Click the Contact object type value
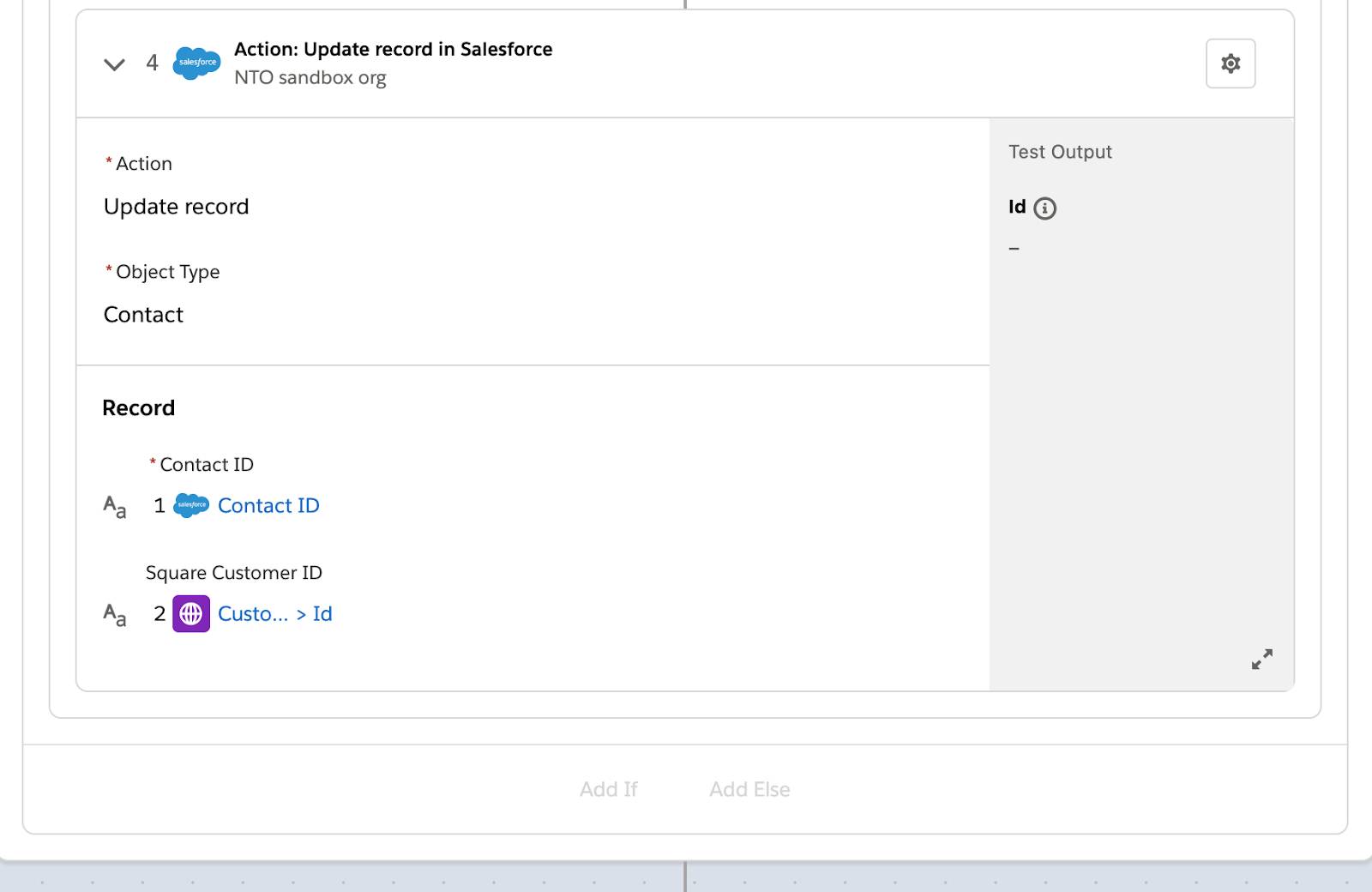Viewport: 1372px width, 892px height. pos(143,315)
